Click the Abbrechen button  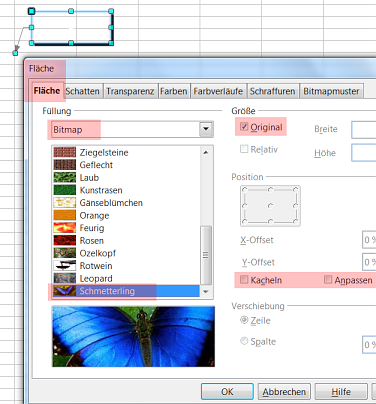tap(284, 391)
